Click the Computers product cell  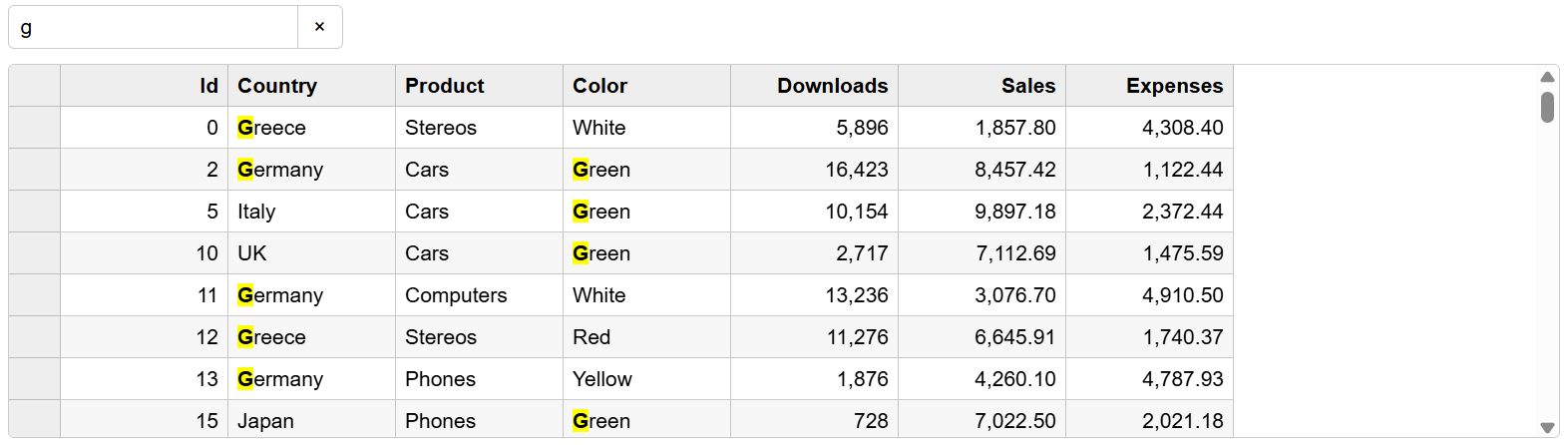[479, 295]
